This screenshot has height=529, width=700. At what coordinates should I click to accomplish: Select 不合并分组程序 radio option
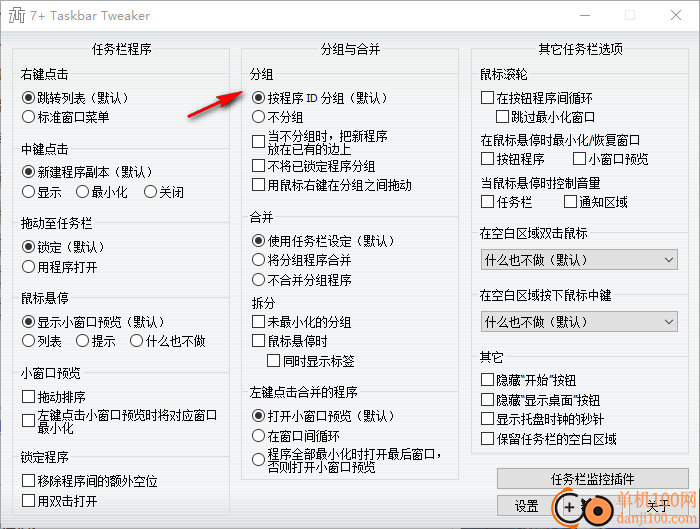pyautogui.click(x=258, y=280)
